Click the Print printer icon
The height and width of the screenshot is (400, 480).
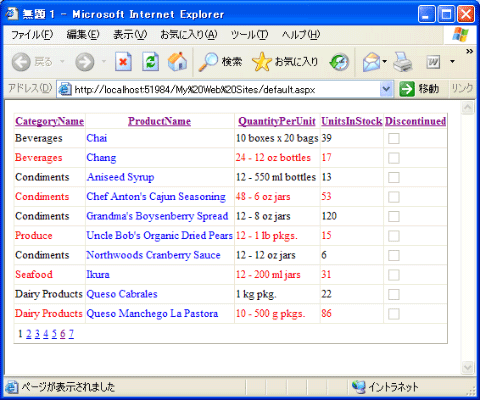click(403, 62)
